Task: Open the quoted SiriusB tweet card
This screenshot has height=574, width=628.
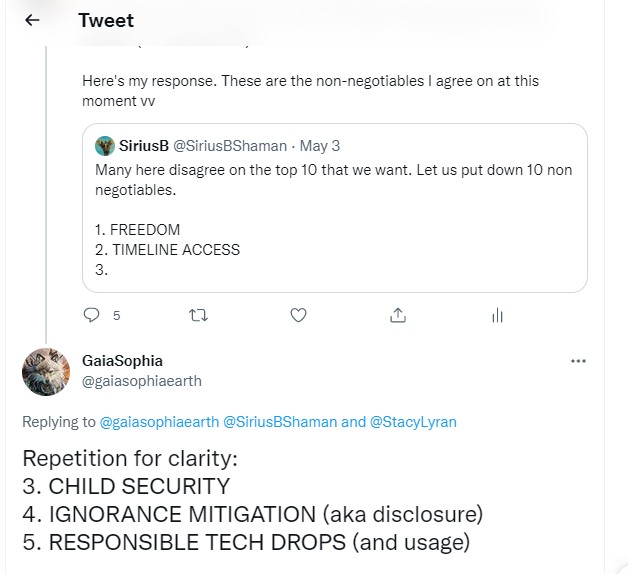Action: coord(335,230)
